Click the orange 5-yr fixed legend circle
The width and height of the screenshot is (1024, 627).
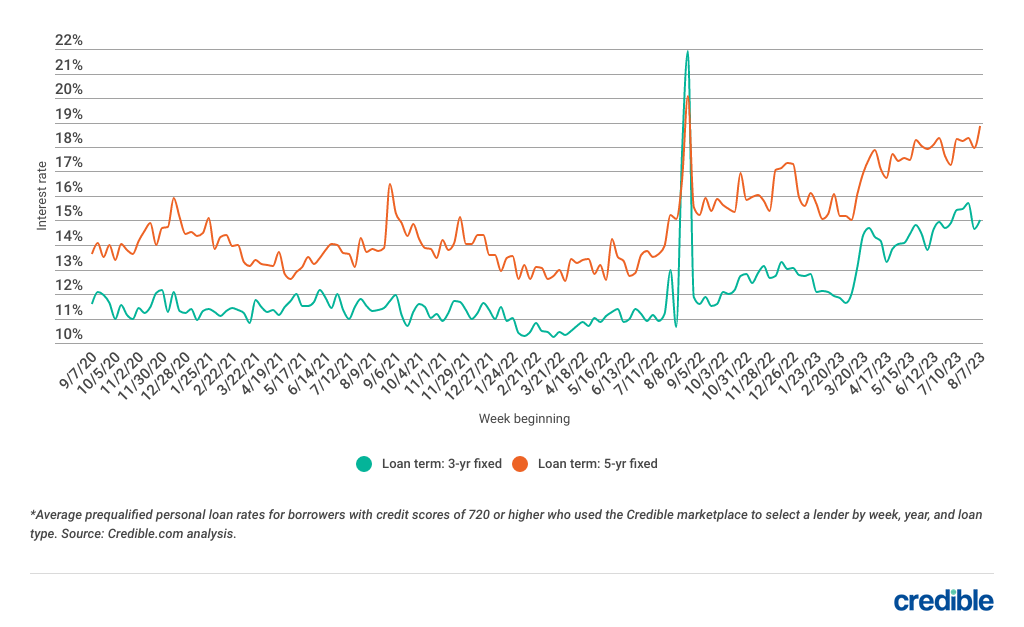(520, 463)
